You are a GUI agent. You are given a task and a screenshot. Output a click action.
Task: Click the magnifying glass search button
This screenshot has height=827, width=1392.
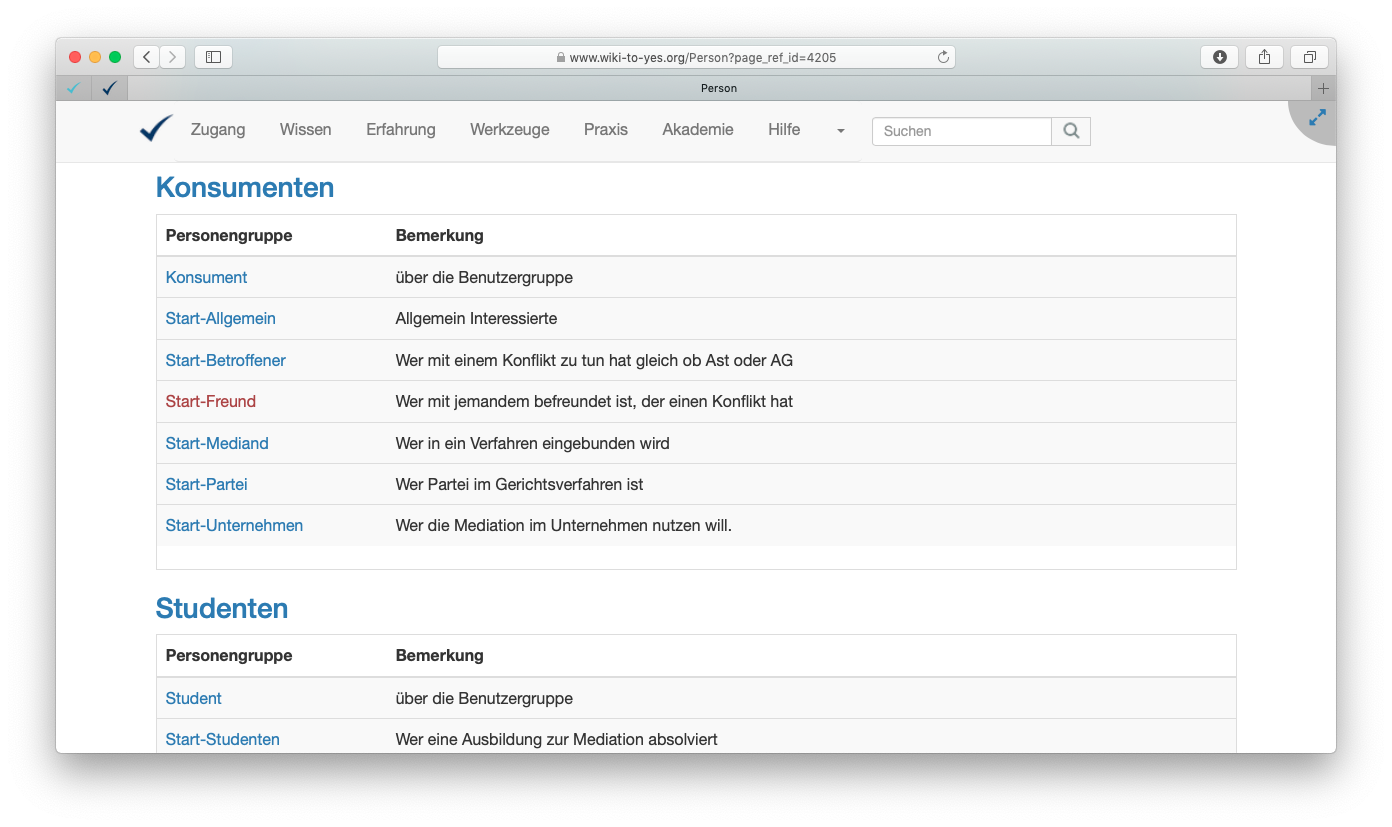1071,131
